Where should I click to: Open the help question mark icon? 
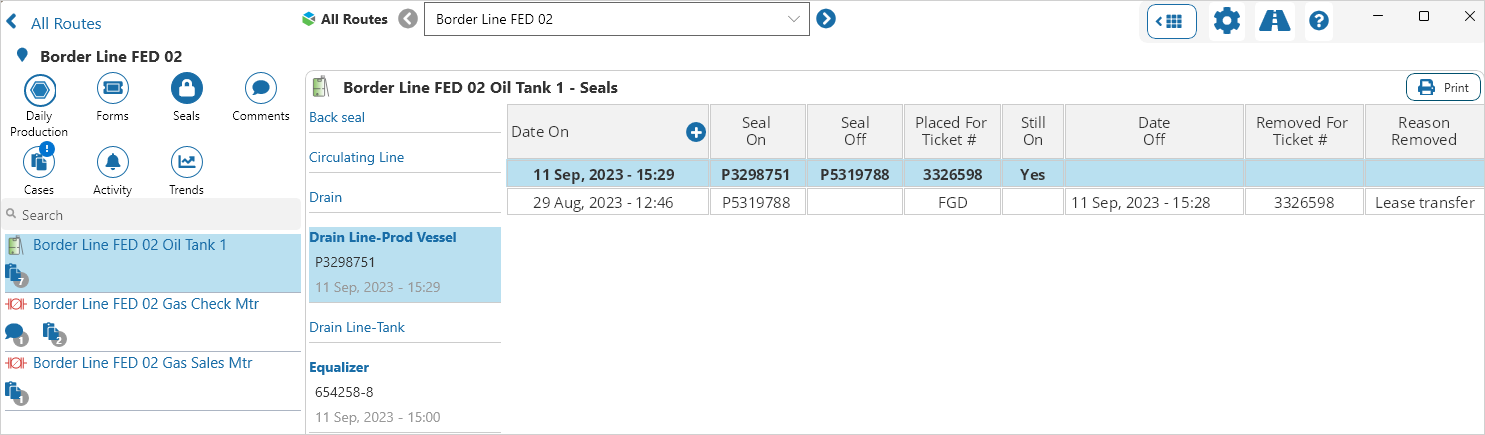click(x=1319, y=21)
